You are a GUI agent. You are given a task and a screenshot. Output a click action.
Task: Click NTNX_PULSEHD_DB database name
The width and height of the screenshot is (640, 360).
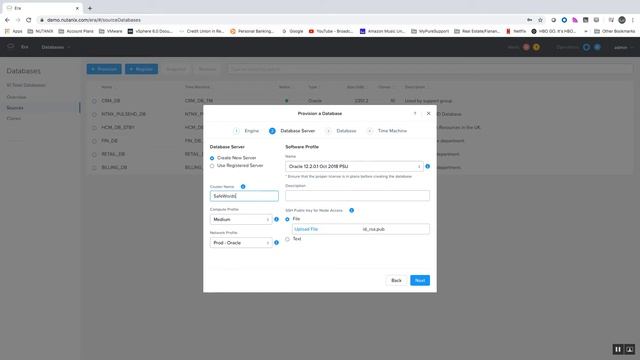(x=123, y=114)
